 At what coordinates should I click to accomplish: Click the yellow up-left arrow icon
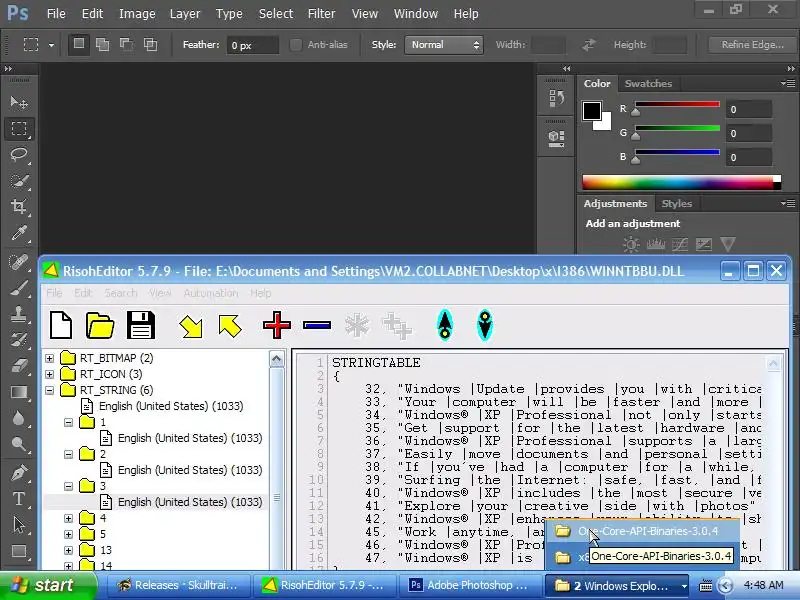230,326
